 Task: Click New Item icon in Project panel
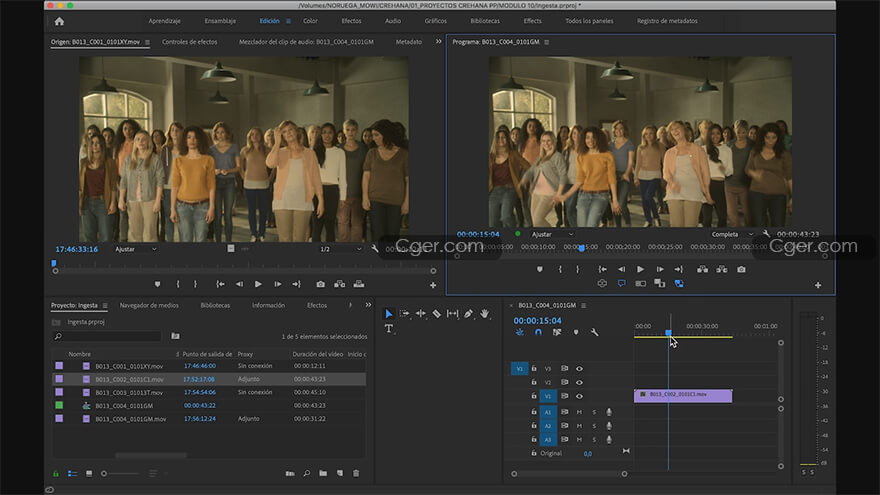[340, 473]
